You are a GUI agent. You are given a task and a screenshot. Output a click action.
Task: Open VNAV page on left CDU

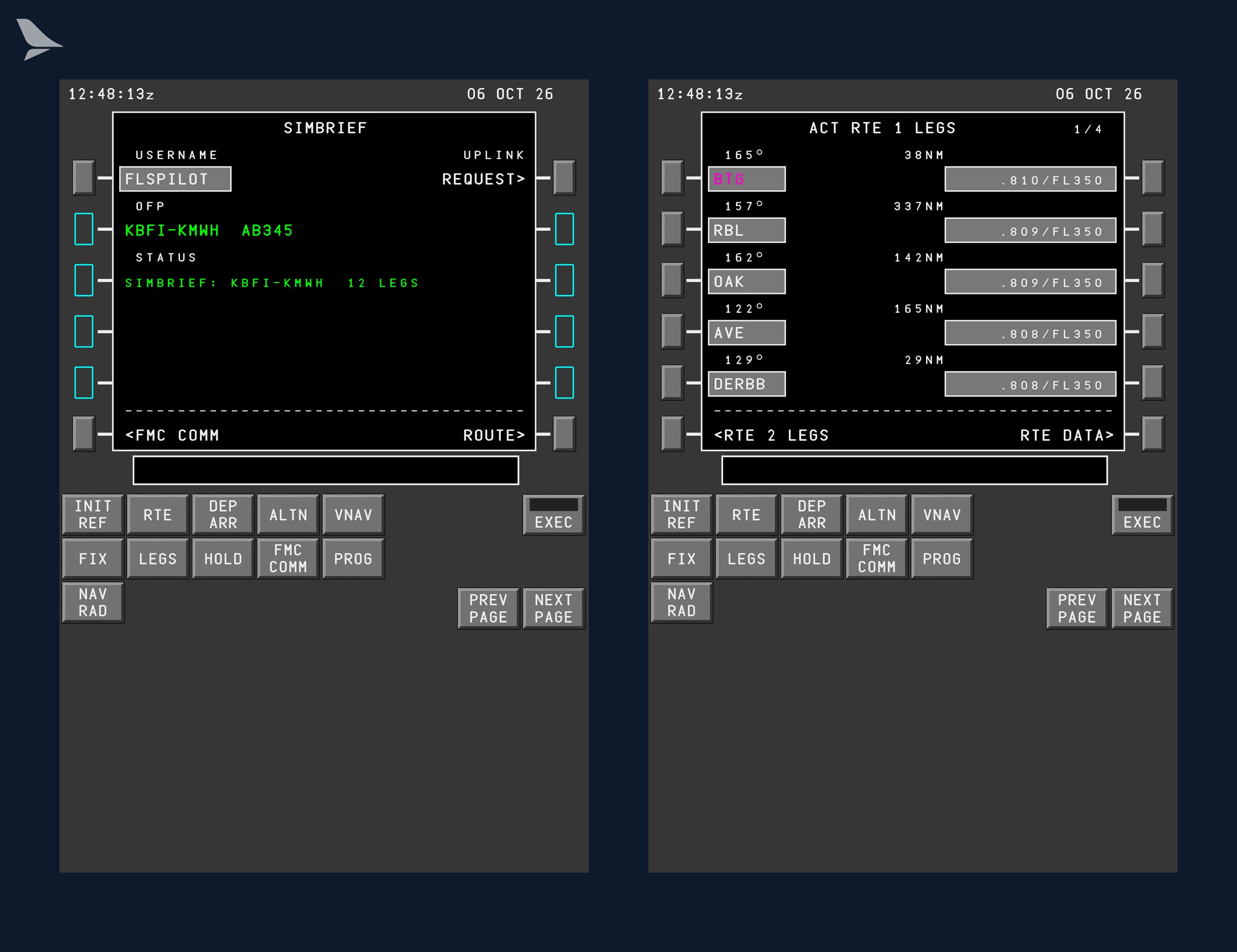pyautogui.click(x=354, y=514)
